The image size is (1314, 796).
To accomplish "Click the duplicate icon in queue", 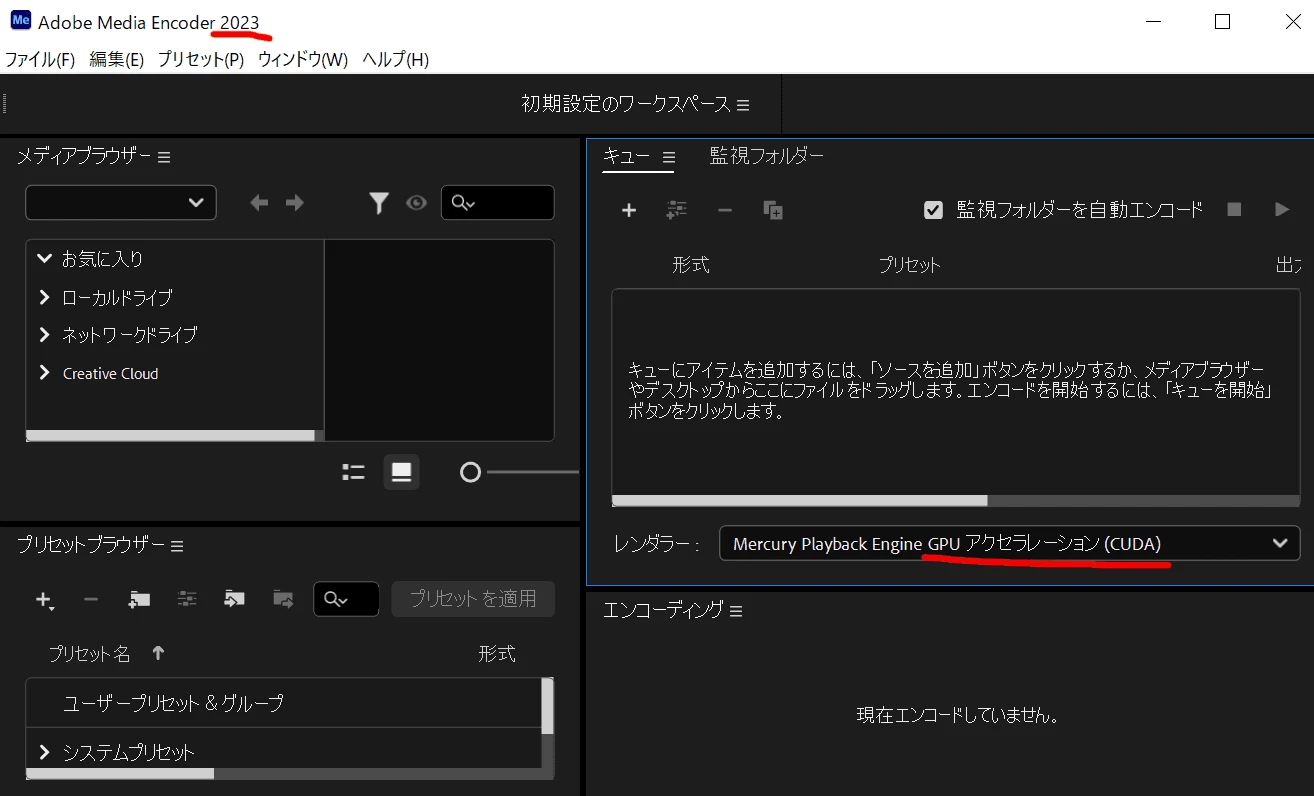I will tap(773, 210).
